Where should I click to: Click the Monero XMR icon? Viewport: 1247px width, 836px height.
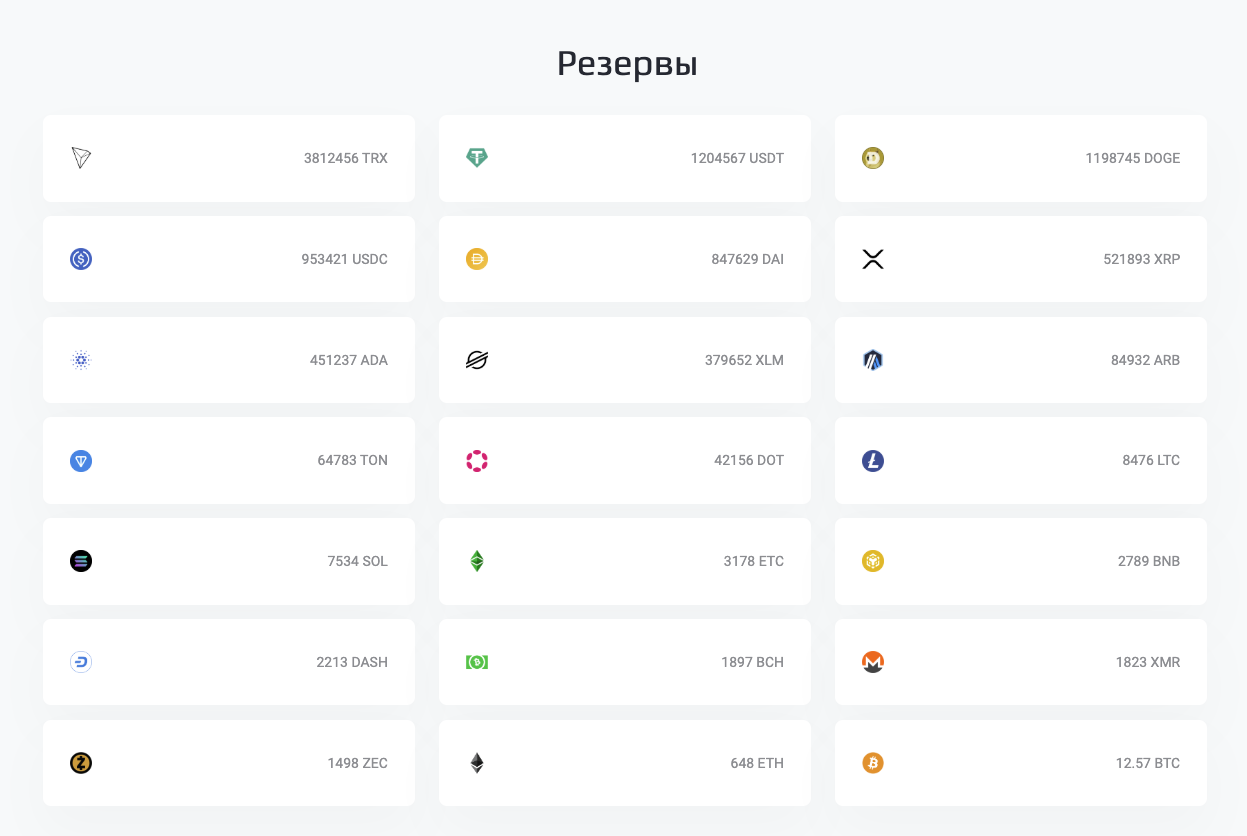pos(873,662)
